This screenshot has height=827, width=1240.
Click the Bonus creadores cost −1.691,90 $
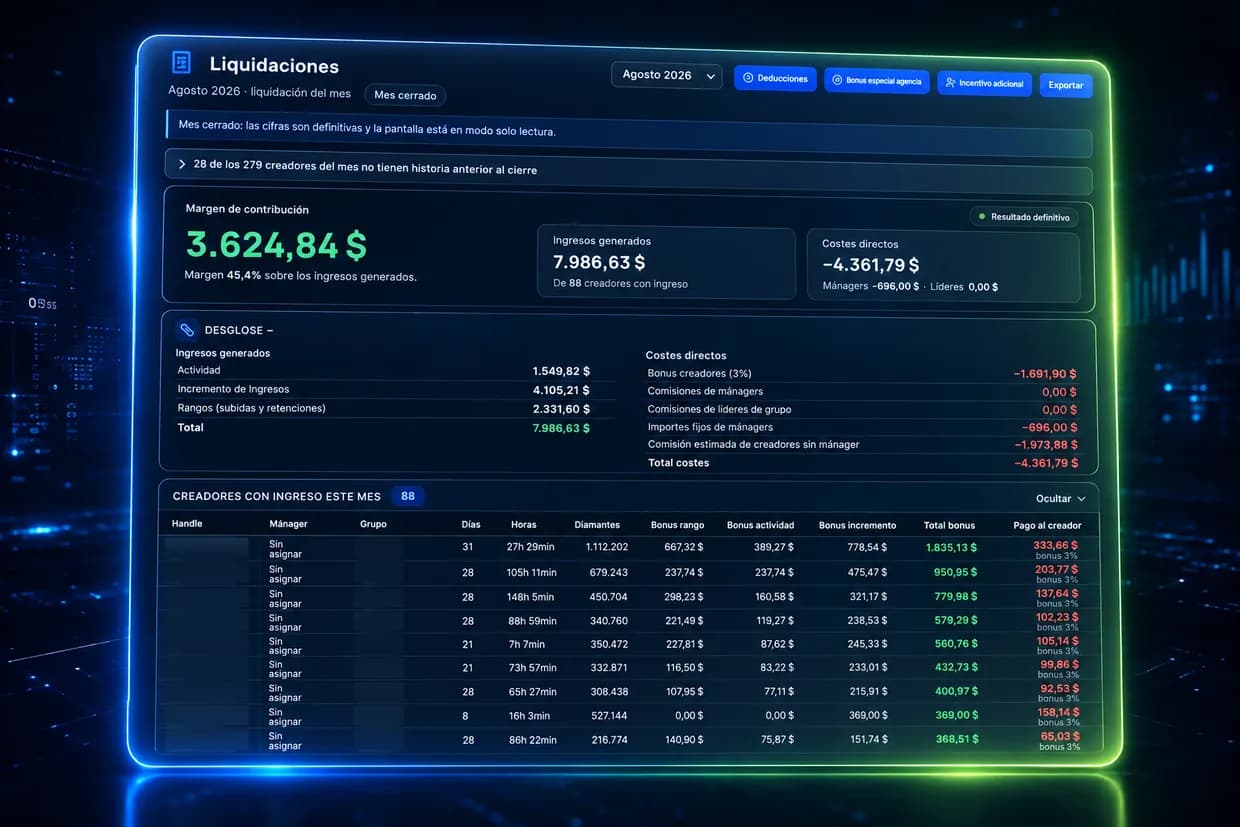click(1045, 374)
